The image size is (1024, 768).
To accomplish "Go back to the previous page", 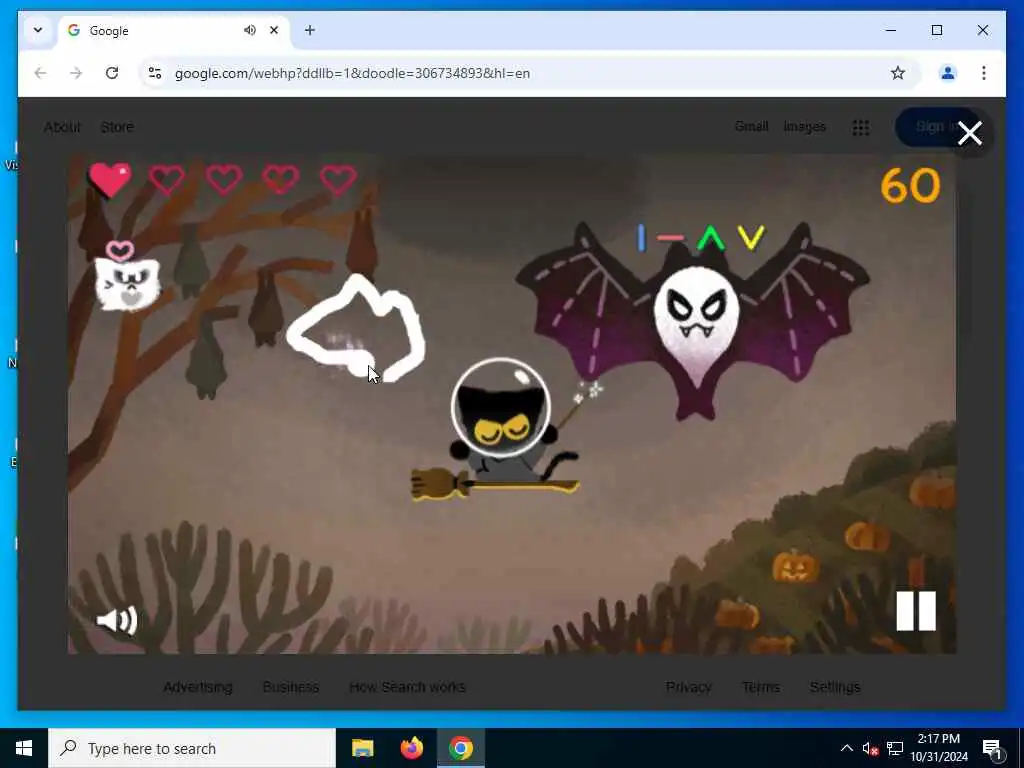I will click(40, 73).
